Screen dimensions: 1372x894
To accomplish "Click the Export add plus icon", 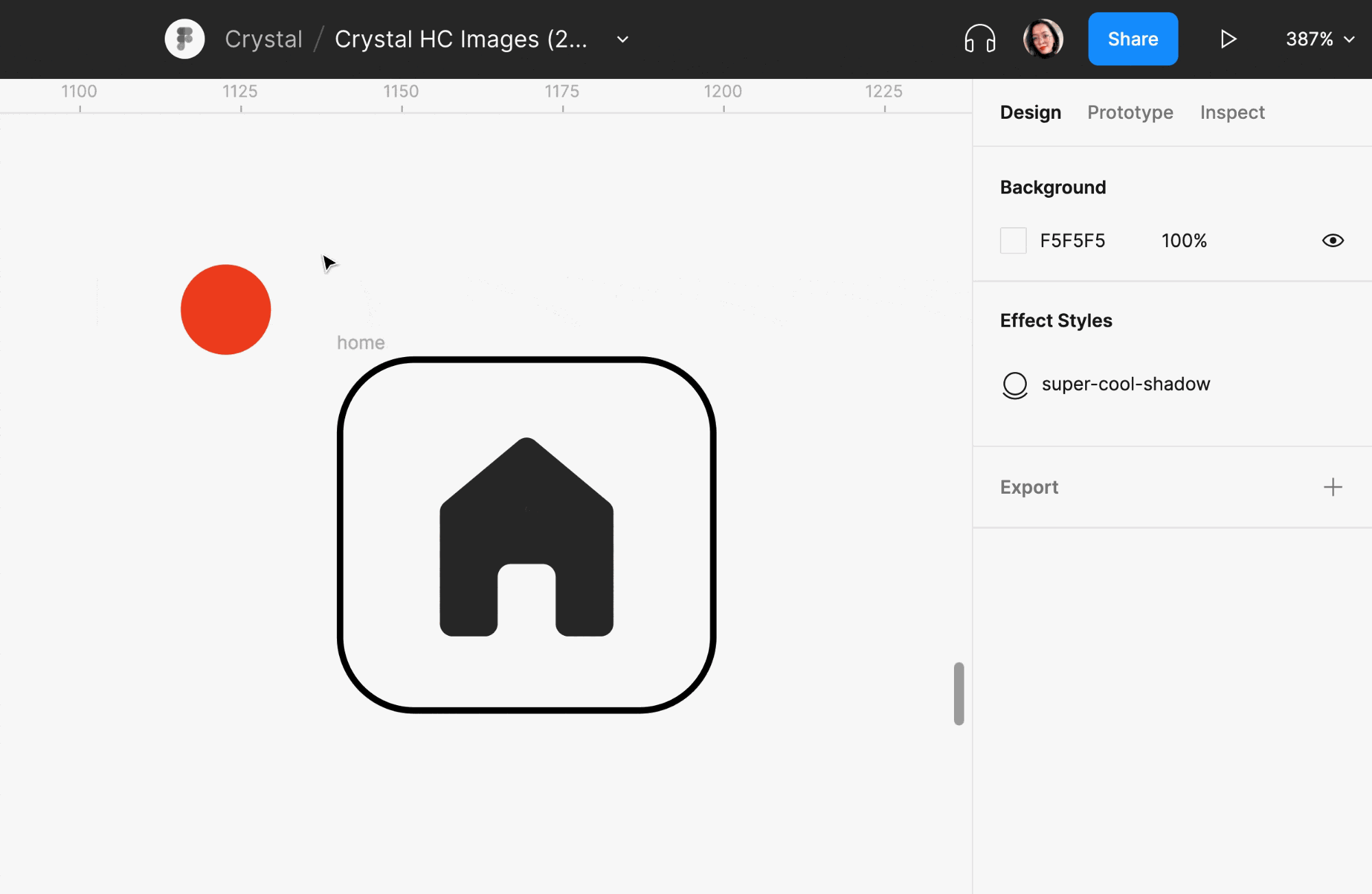I will (1333, 487).
